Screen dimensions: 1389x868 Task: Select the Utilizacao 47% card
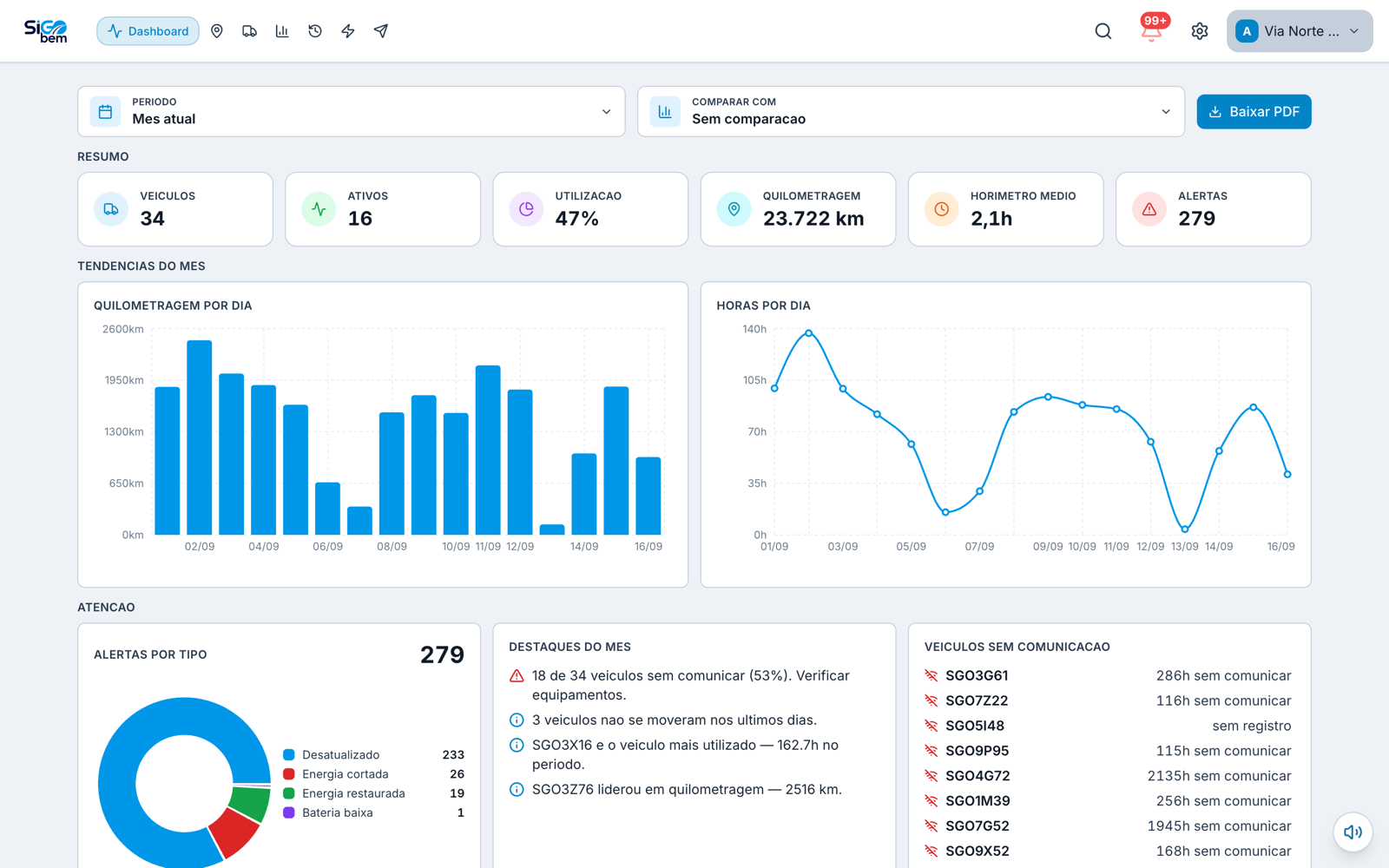590,209
